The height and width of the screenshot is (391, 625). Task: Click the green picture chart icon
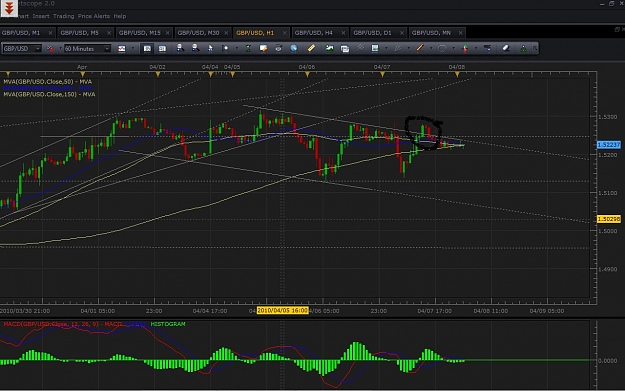tap(330, 48)
